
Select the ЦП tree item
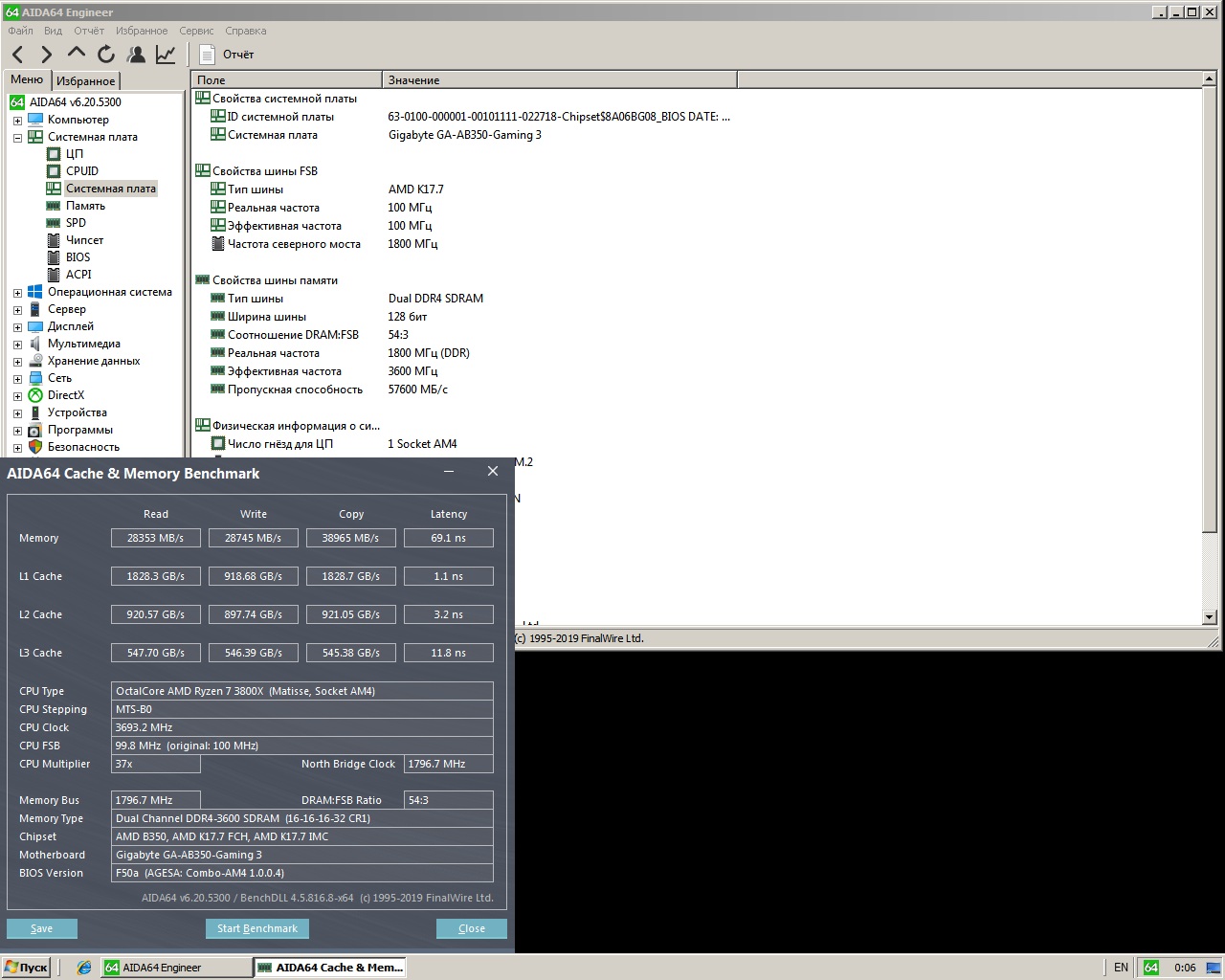(x=75, y=154)
